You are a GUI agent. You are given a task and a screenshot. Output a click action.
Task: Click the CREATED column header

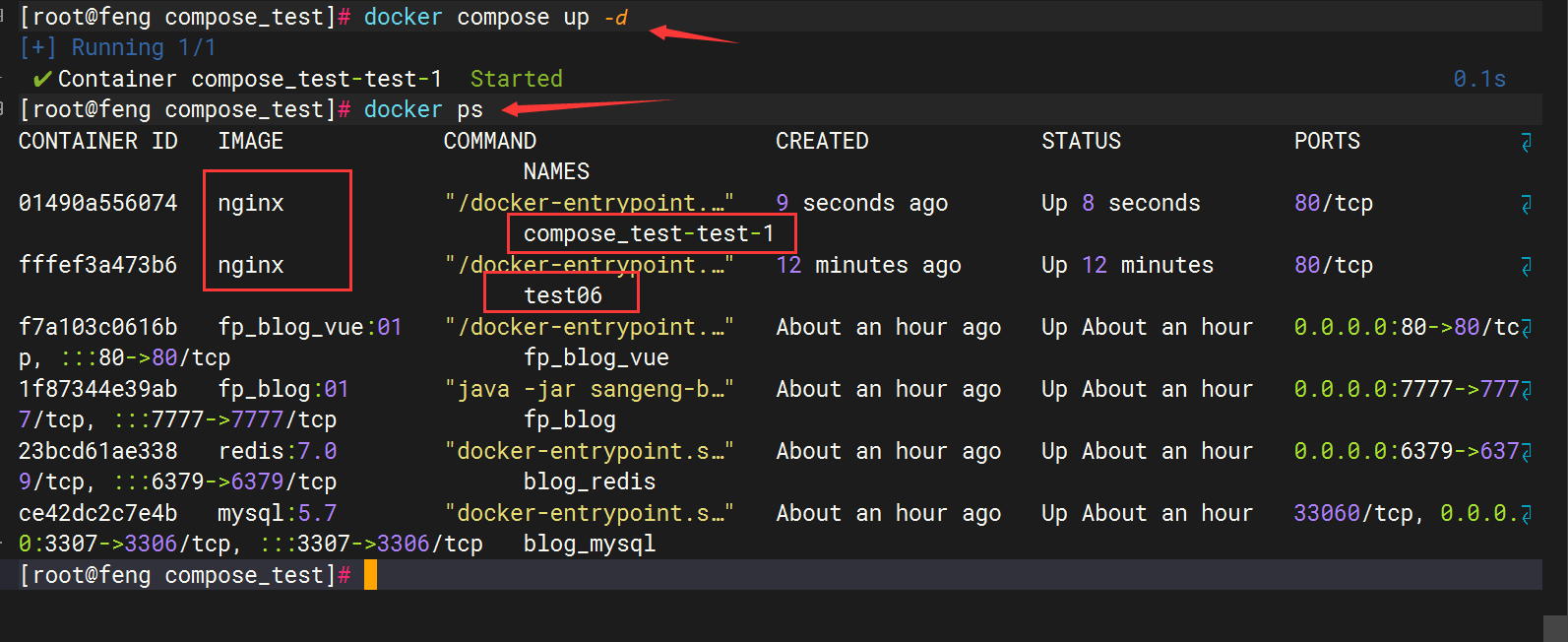pyautogui.click(x=822, y=142)
